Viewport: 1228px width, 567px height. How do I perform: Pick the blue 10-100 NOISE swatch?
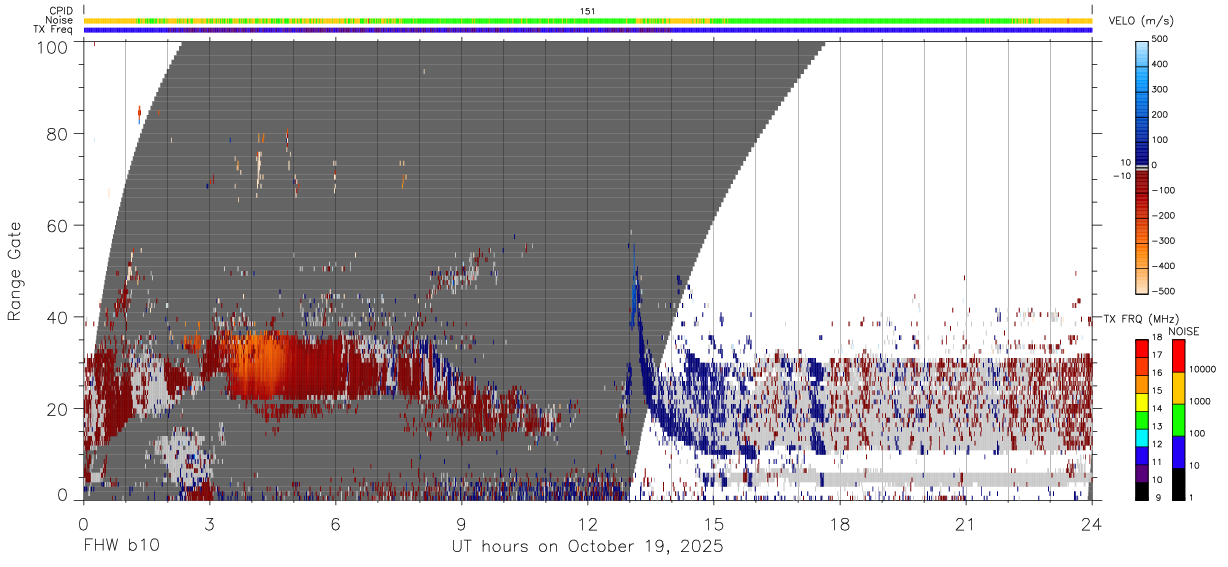pos(1178,452)
